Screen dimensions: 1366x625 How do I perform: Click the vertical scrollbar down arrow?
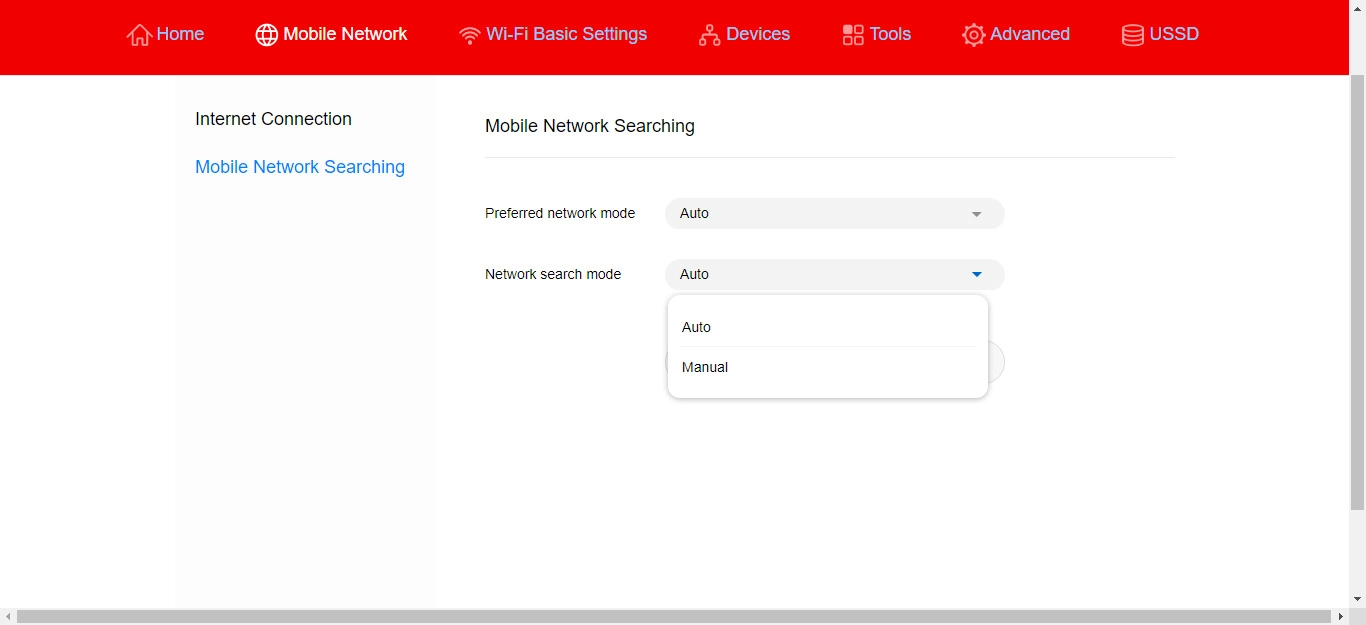click(1357, 599)
